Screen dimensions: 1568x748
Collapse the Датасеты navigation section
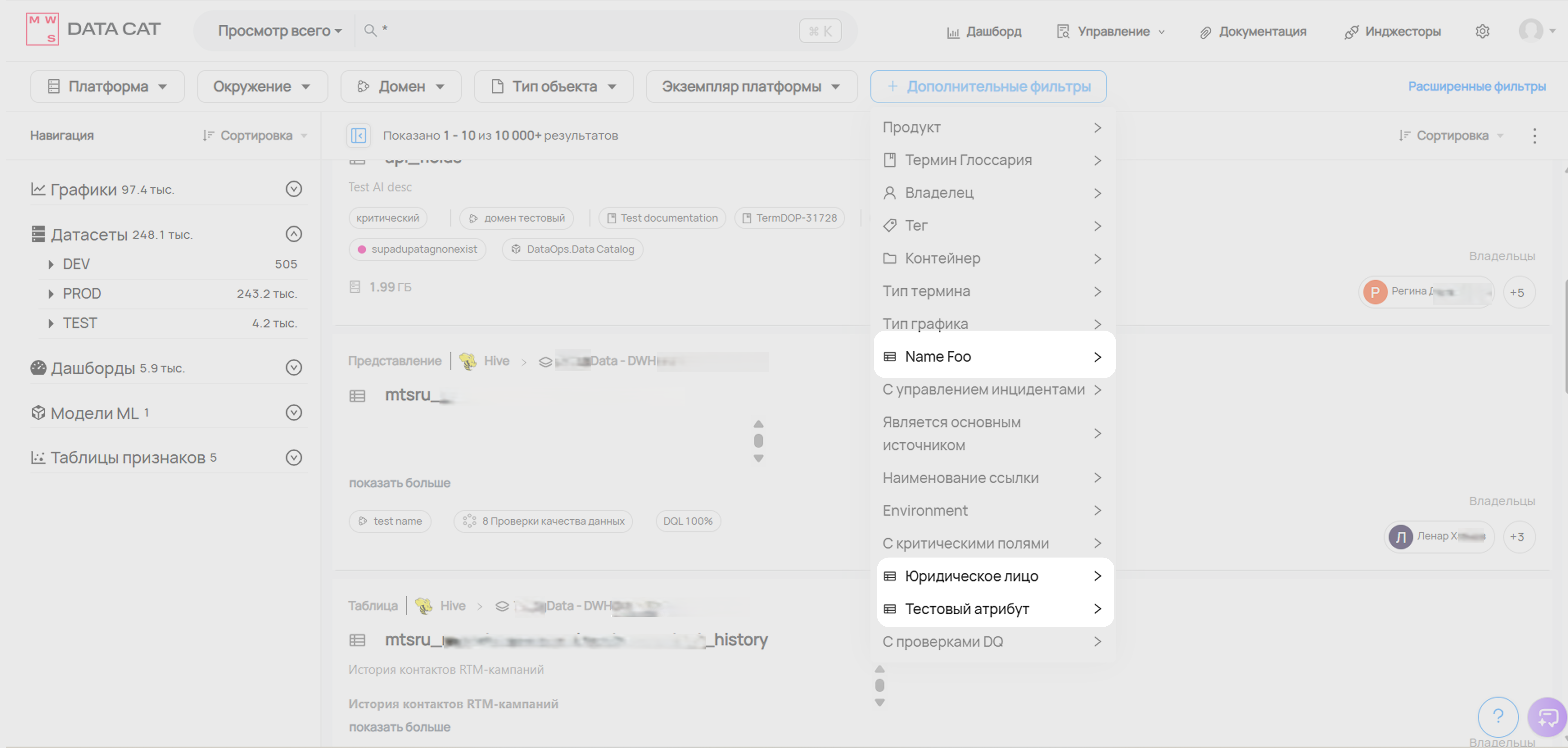(x=293, y=234)
